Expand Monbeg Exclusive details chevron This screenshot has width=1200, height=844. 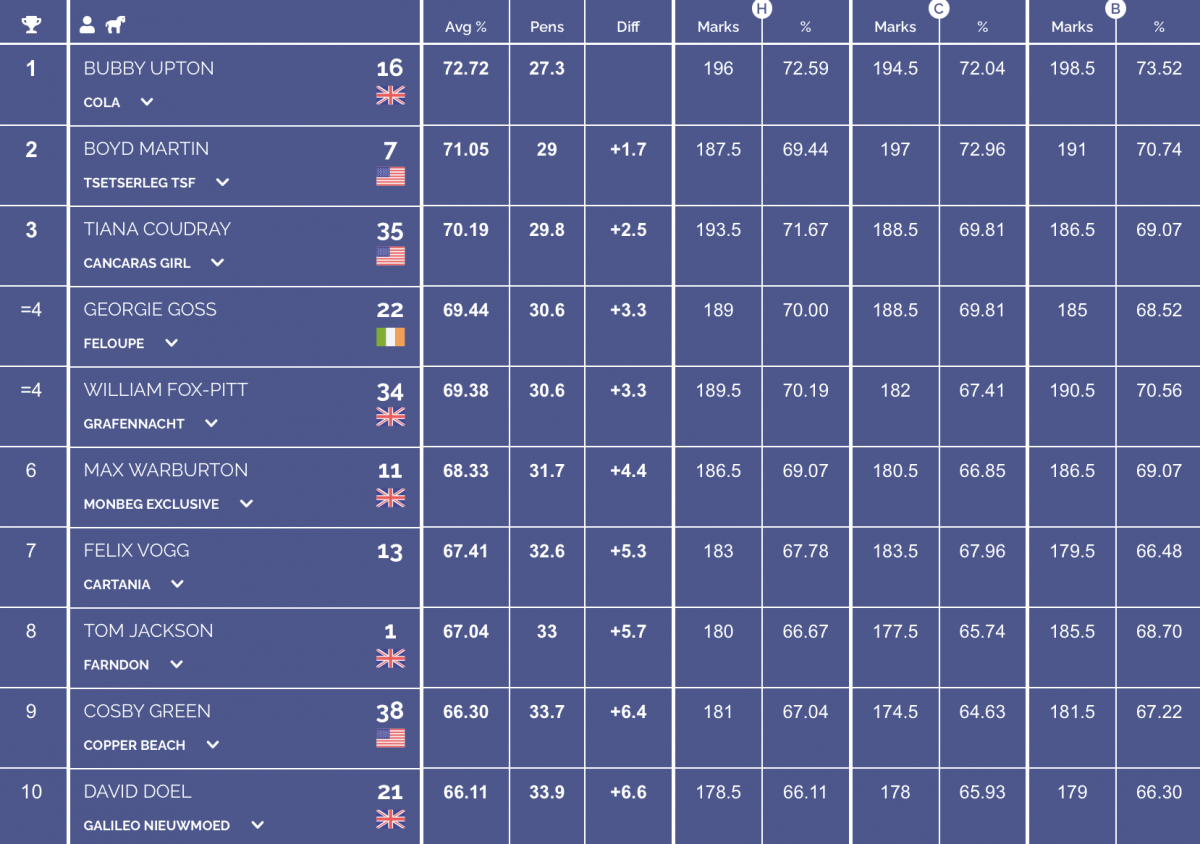246,504
